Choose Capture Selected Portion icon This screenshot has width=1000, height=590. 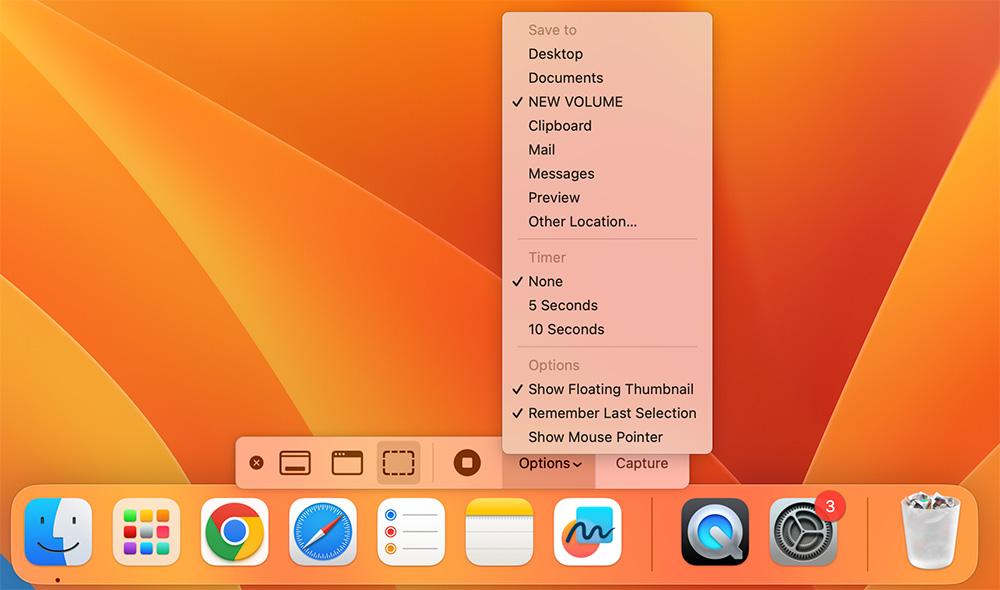tap(398, 463)
